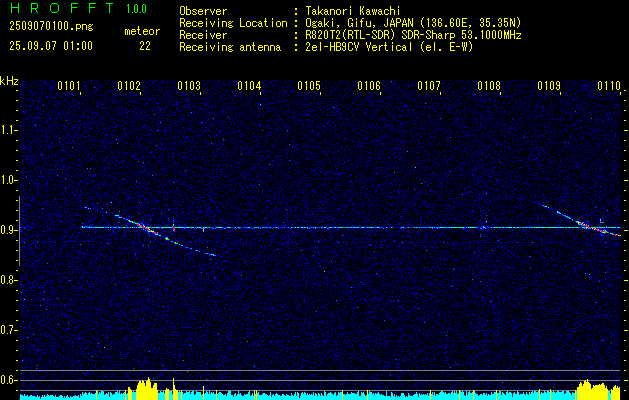The width and height of the screenshot is (629, 400).
Task: Click the 0102 time marker
Action: coord(129,85)
